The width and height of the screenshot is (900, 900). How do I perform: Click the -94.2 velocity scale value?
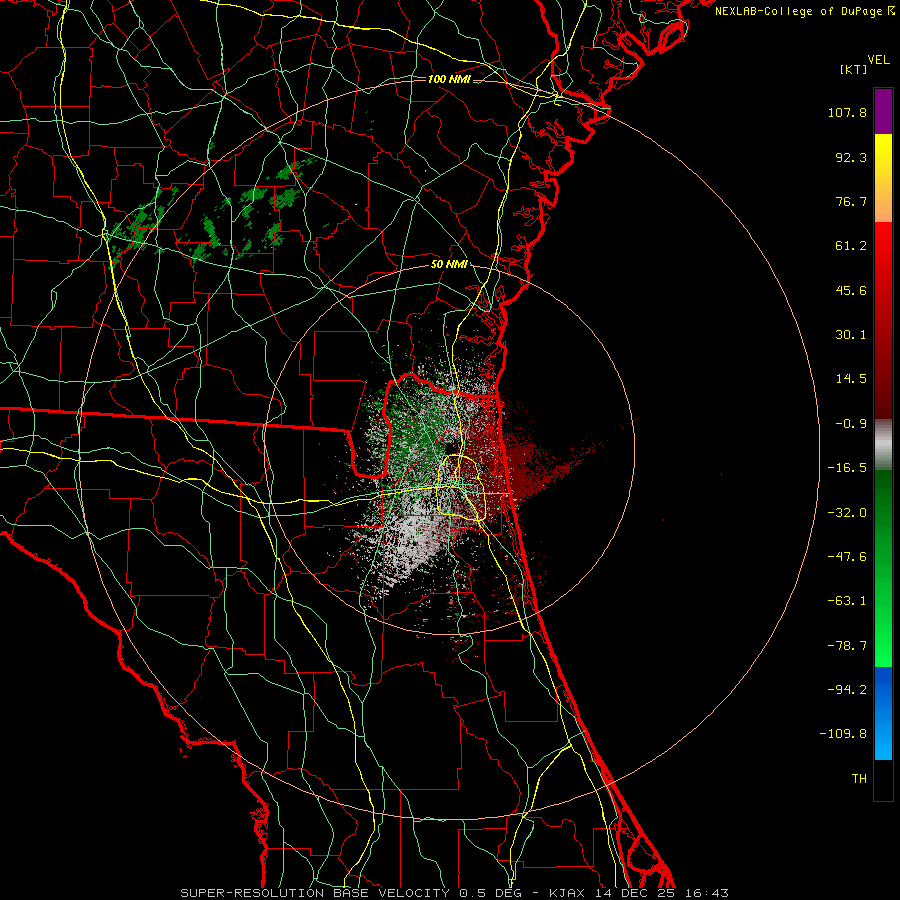pos(847,689)
